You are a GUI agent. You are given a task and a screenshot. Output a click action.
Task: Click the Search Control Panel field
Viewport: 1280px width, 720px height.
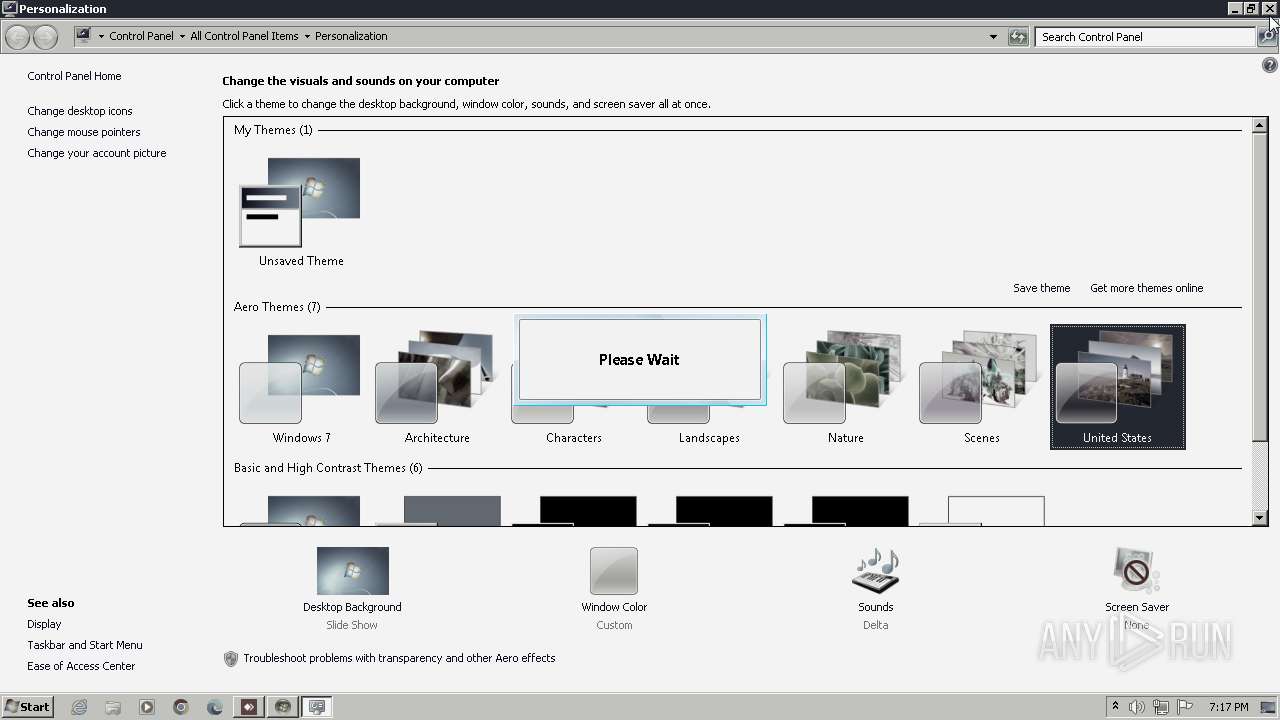click(x=1145, y=37)
